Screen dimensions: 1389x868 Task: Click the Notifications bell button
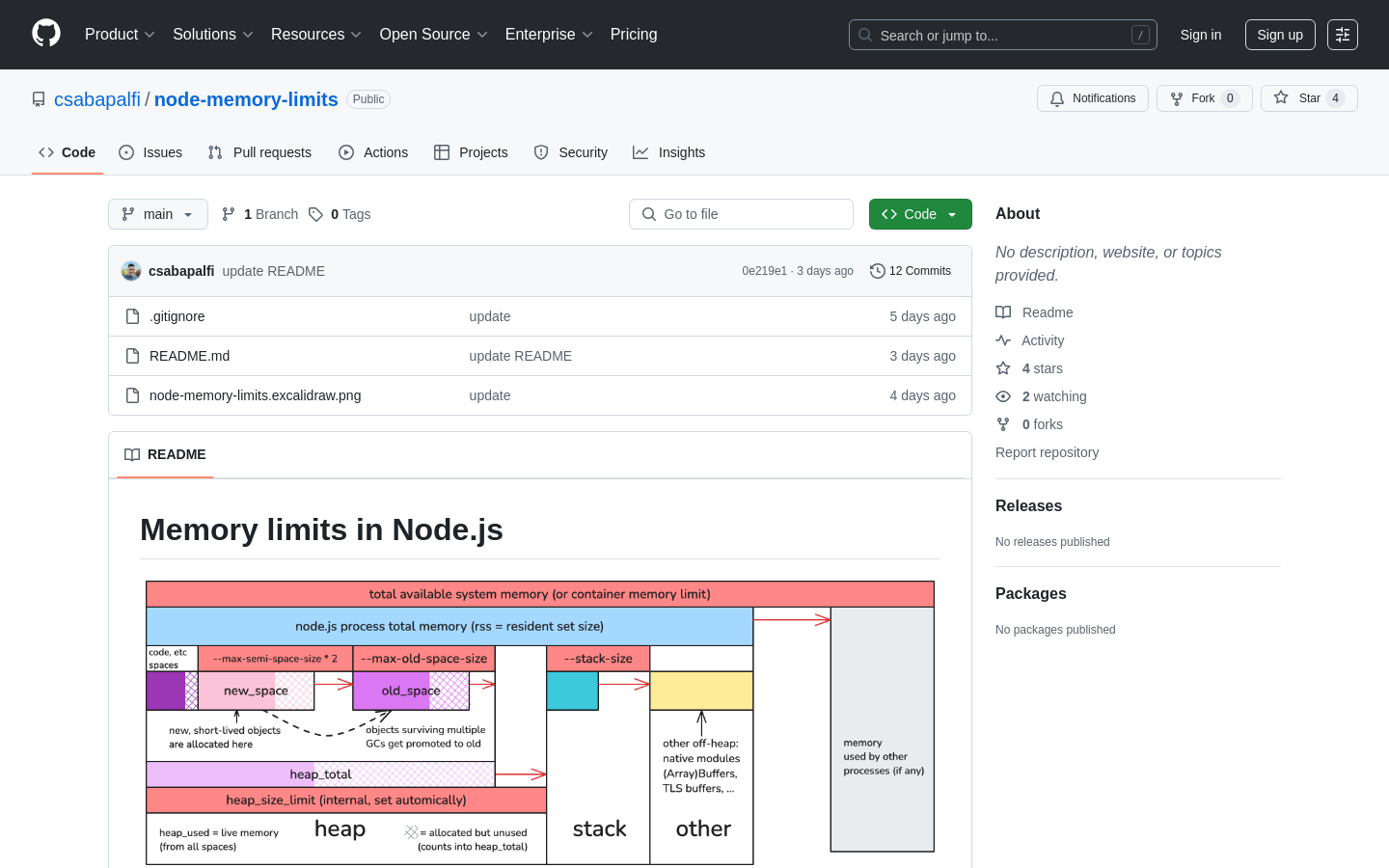(x=1093, y=98)
